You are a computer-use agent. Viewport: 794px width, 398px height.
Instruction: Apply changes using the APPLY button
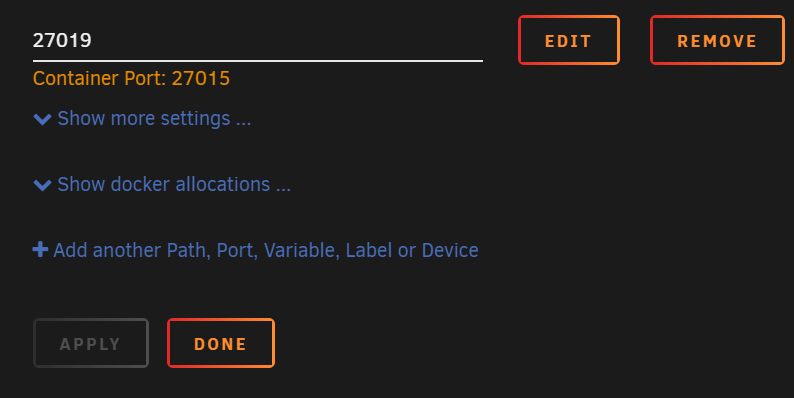91,343
